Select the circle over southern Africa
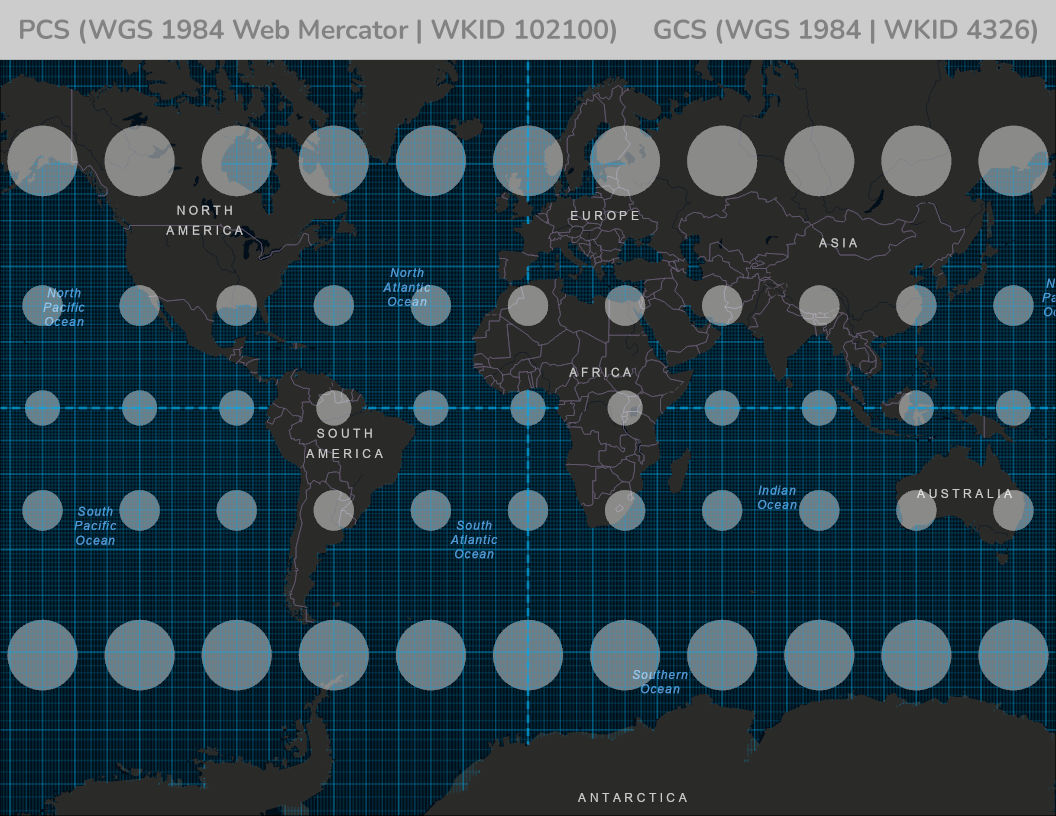The image size is (1056, 816). (625, 510)
